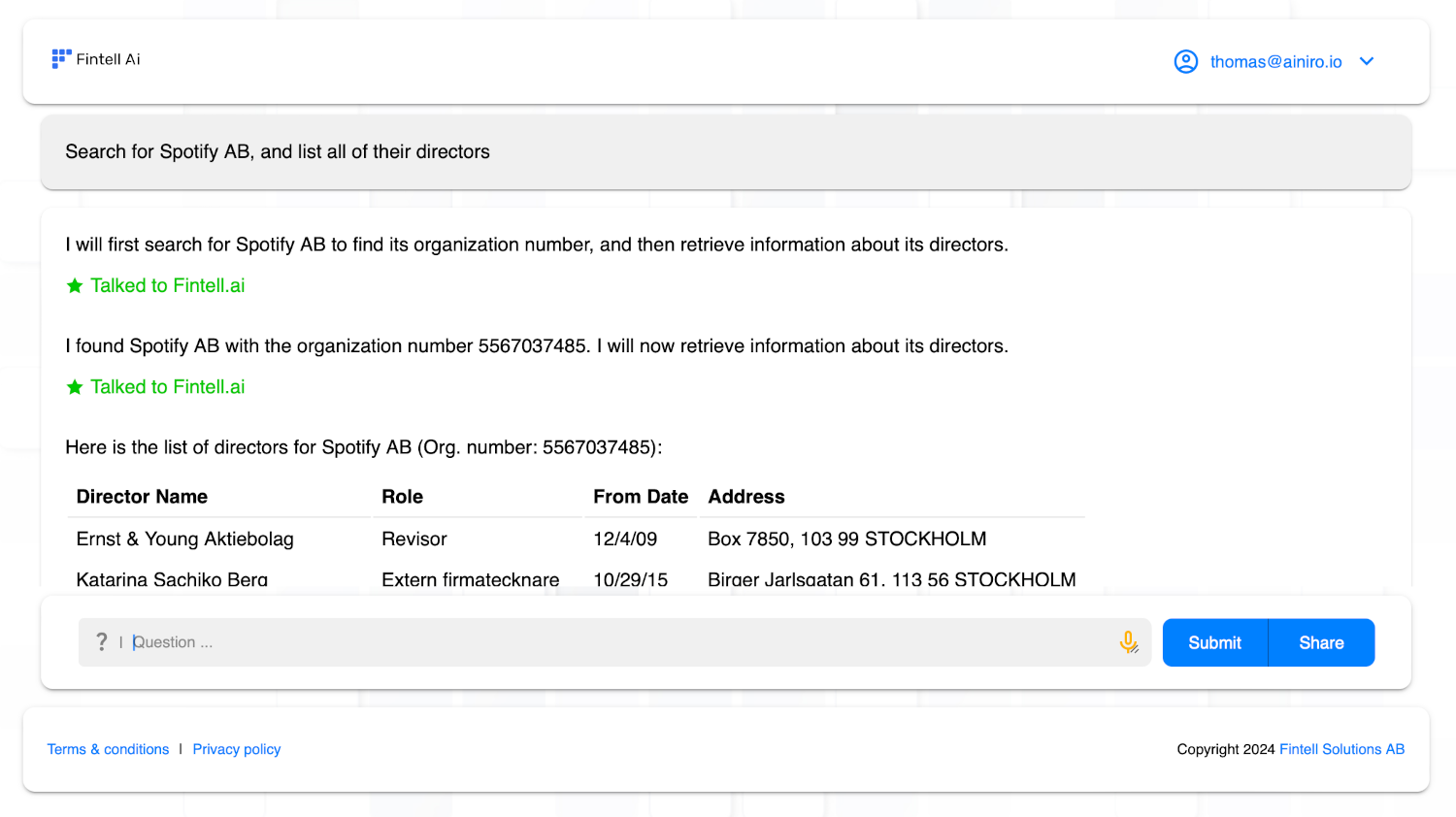1456x817 pixels.
Task: Select Ernst & Young Aktiebolag cell
Action: (x=185, y=539)
